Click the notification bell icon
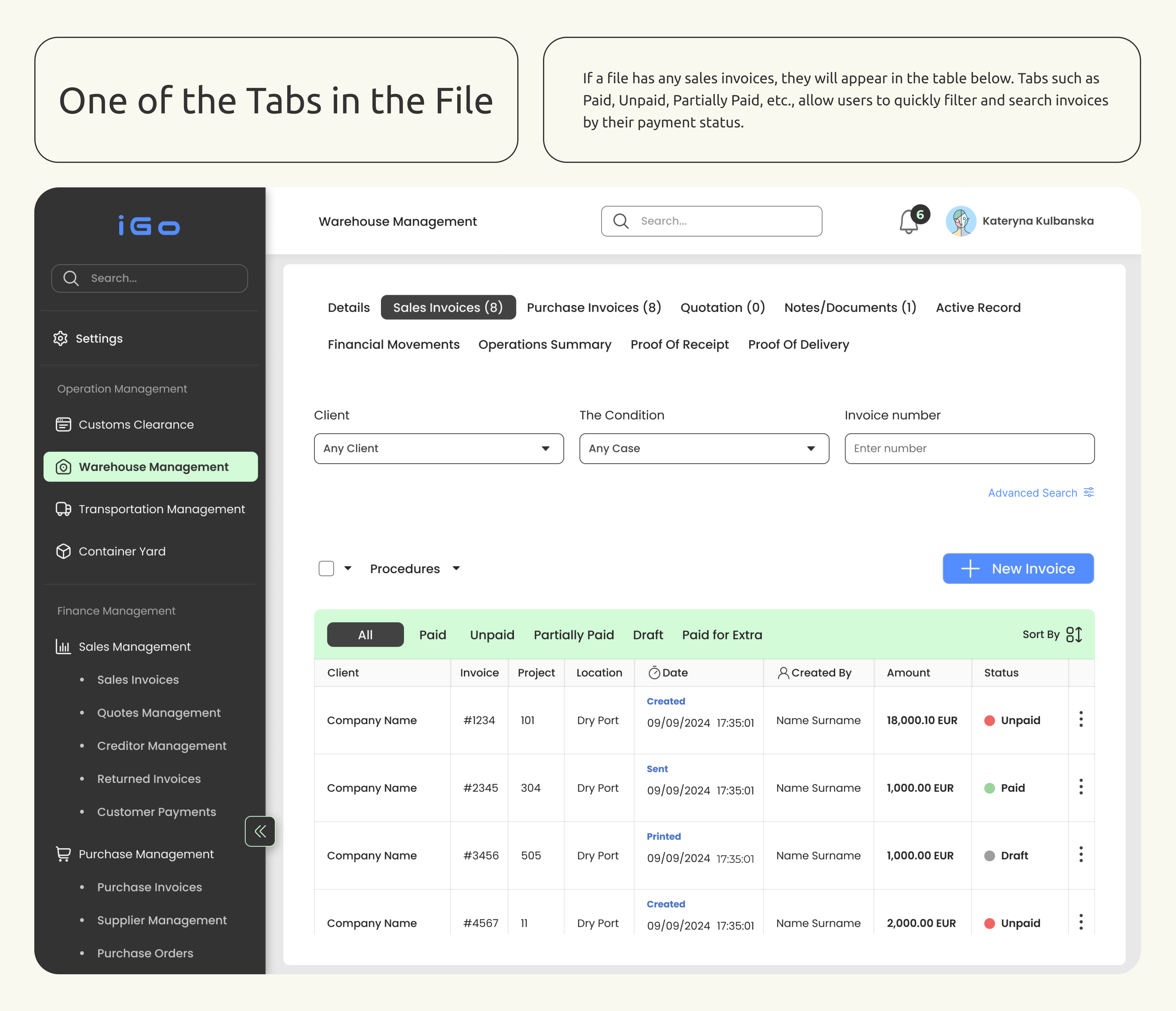Viewport: 1176px width, 1011px height. point(909,222)
